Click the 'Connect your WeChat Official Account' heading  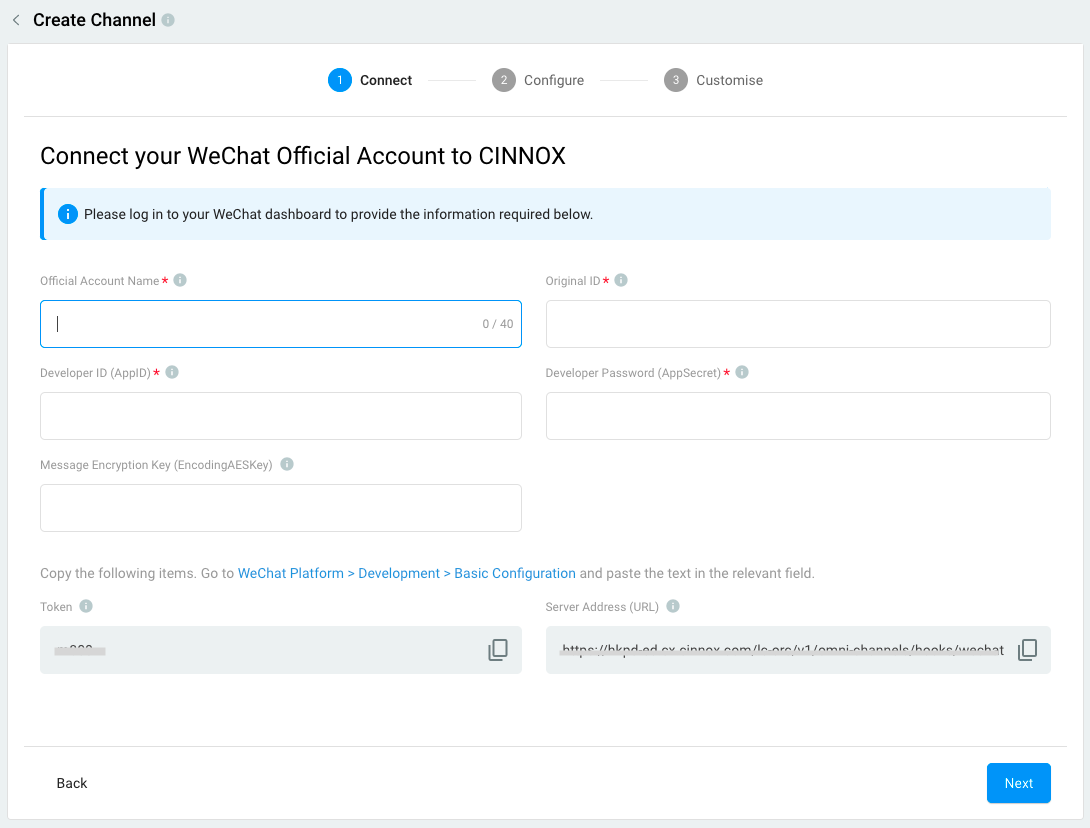(x=303, y=156)
